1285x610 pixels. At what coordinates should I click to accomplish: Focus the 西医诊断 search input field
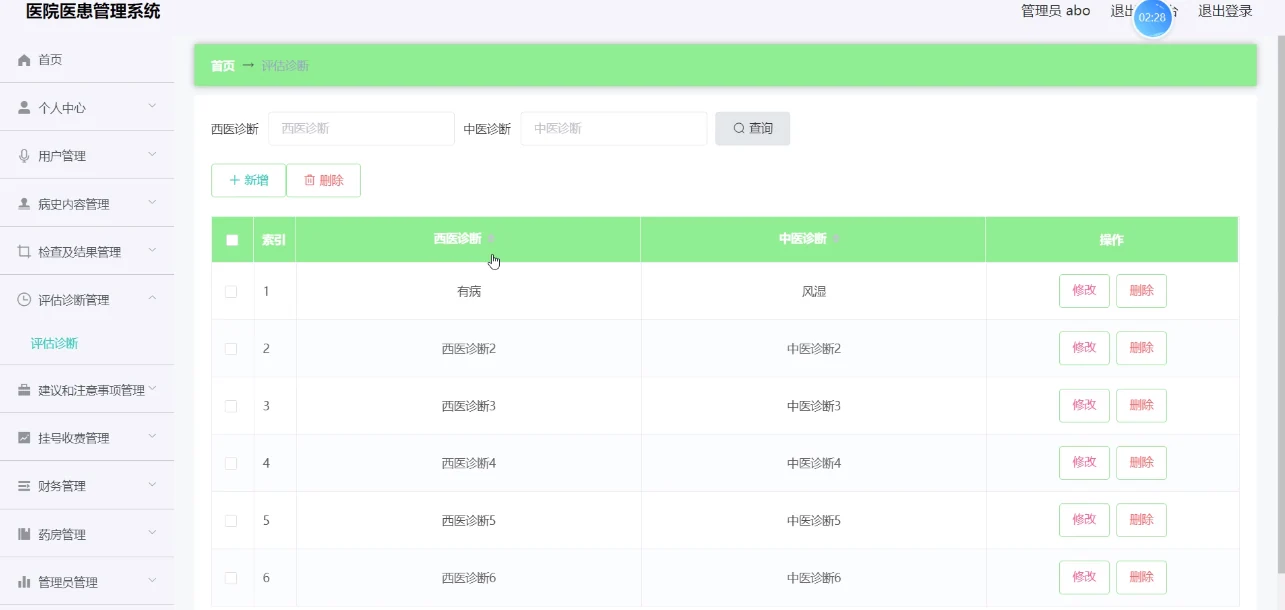[361, 128]
